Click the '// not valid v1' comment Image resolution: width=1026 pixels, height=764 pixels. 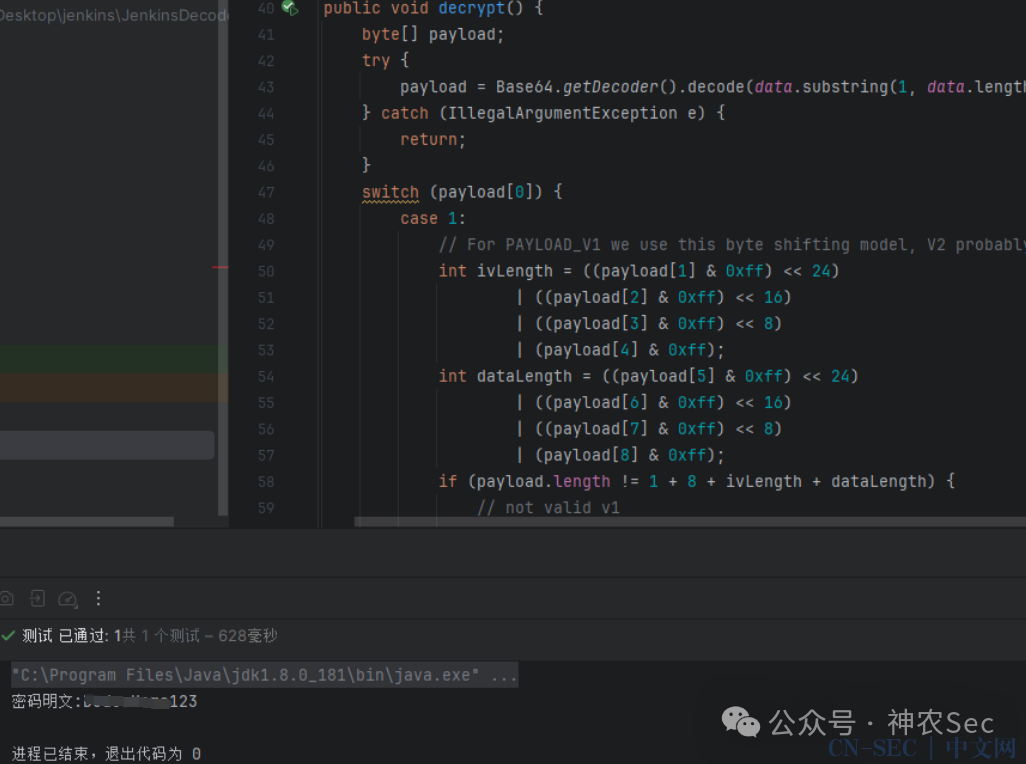(548, 508)
